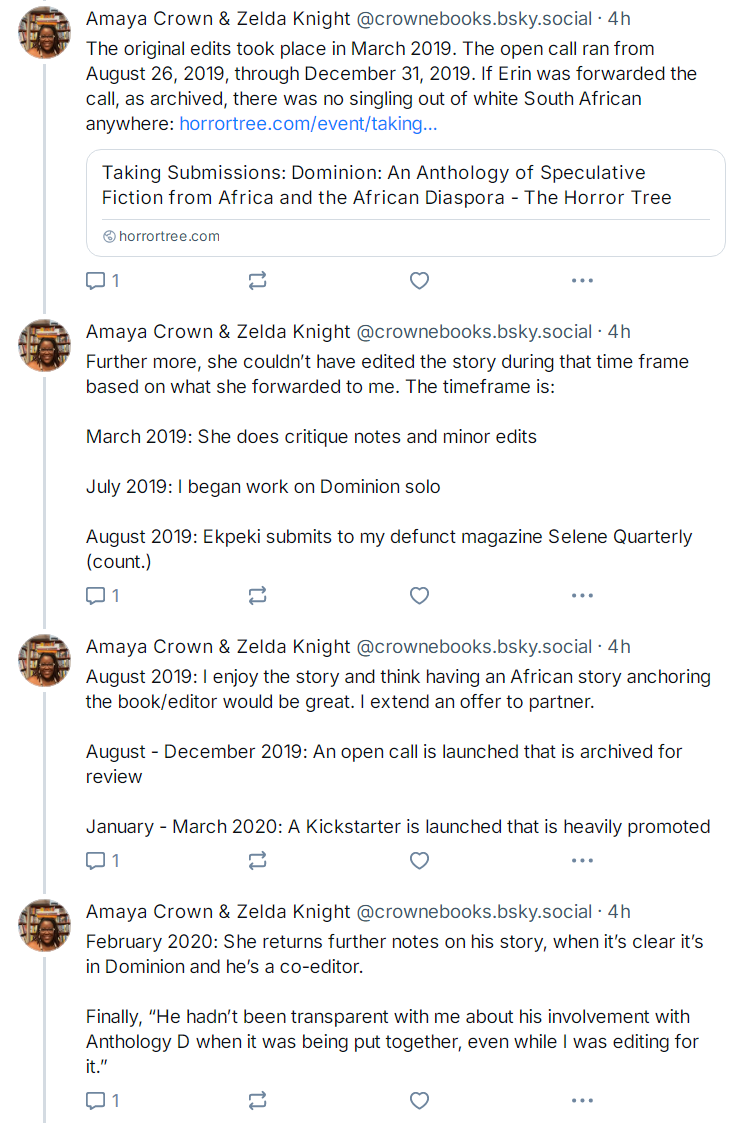Open the Taking Submissions: Dominion link card
Image resolution: width=744 pixels, height=1123 pixels.
(x=405, y=203)
